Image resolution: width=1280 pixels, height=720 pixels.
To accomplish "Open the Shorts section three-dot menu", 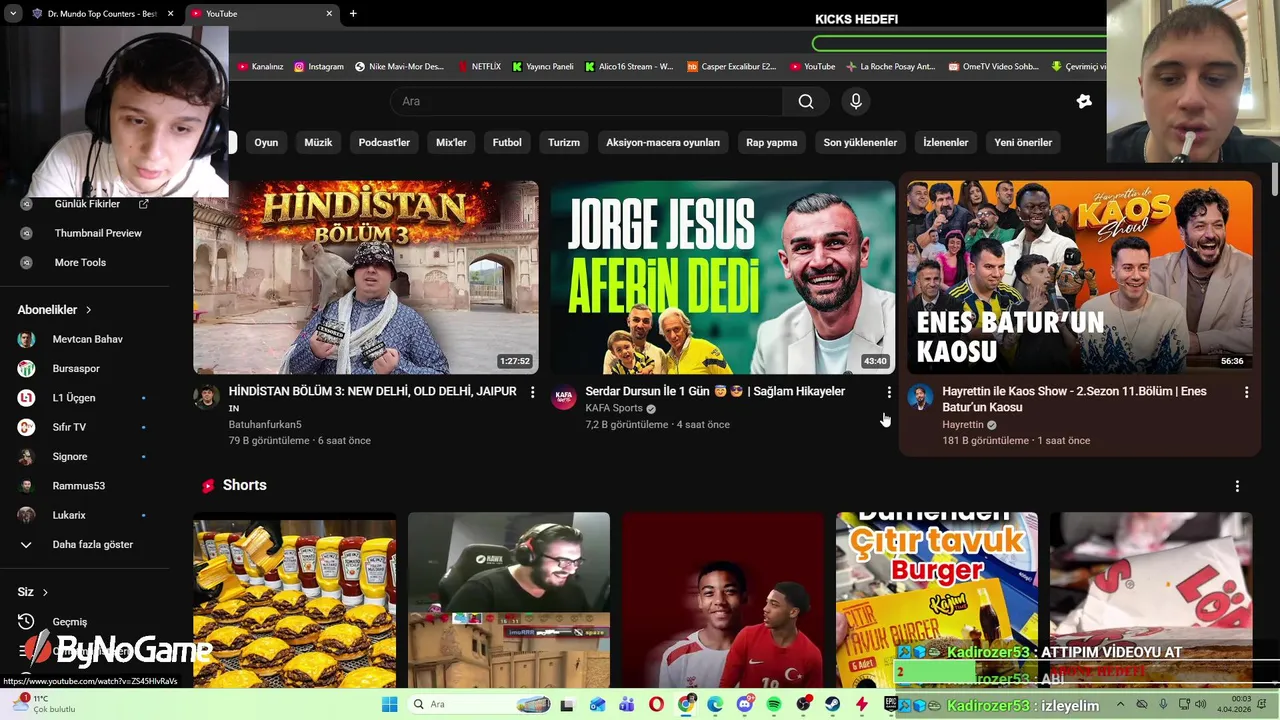I will click(x=1237, y=486).
